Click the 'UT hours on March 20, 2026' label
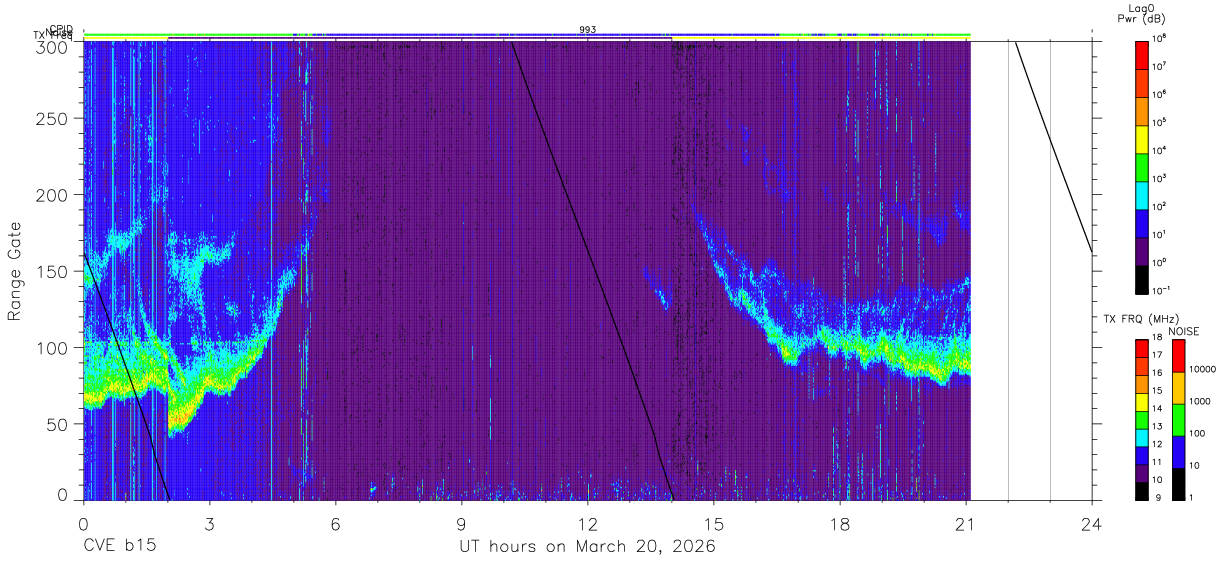Image resolution: width=1228 pixels, height=567 pixels. pyautogui.click(x=587, y=547)
